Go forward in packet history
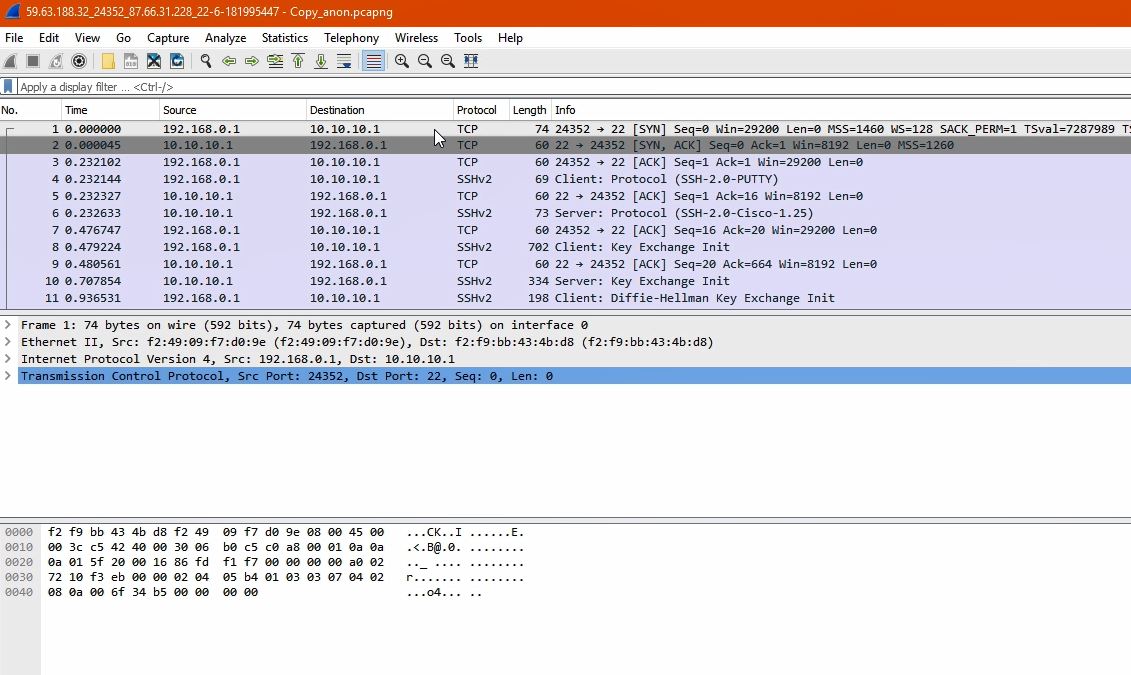The height and width of the screenshot is (675, 1131). click(x=252, y=61)
